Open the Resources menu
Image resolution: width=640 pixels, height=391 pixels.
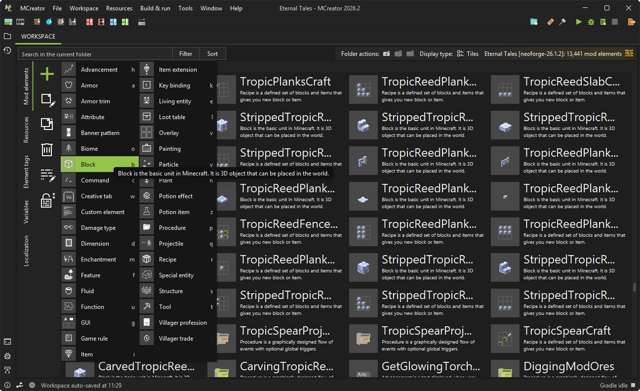(x=119, y=8)
